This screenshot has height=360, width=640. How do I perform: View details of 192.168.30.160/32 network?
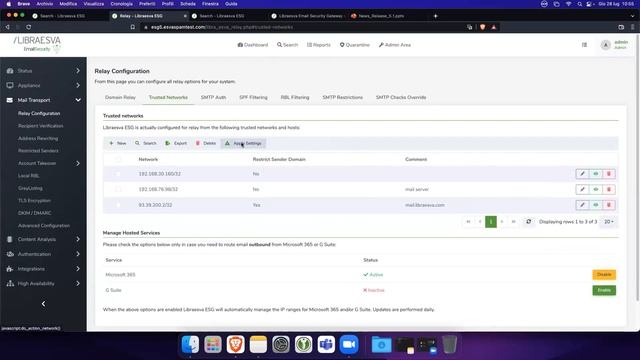point(596,174)
